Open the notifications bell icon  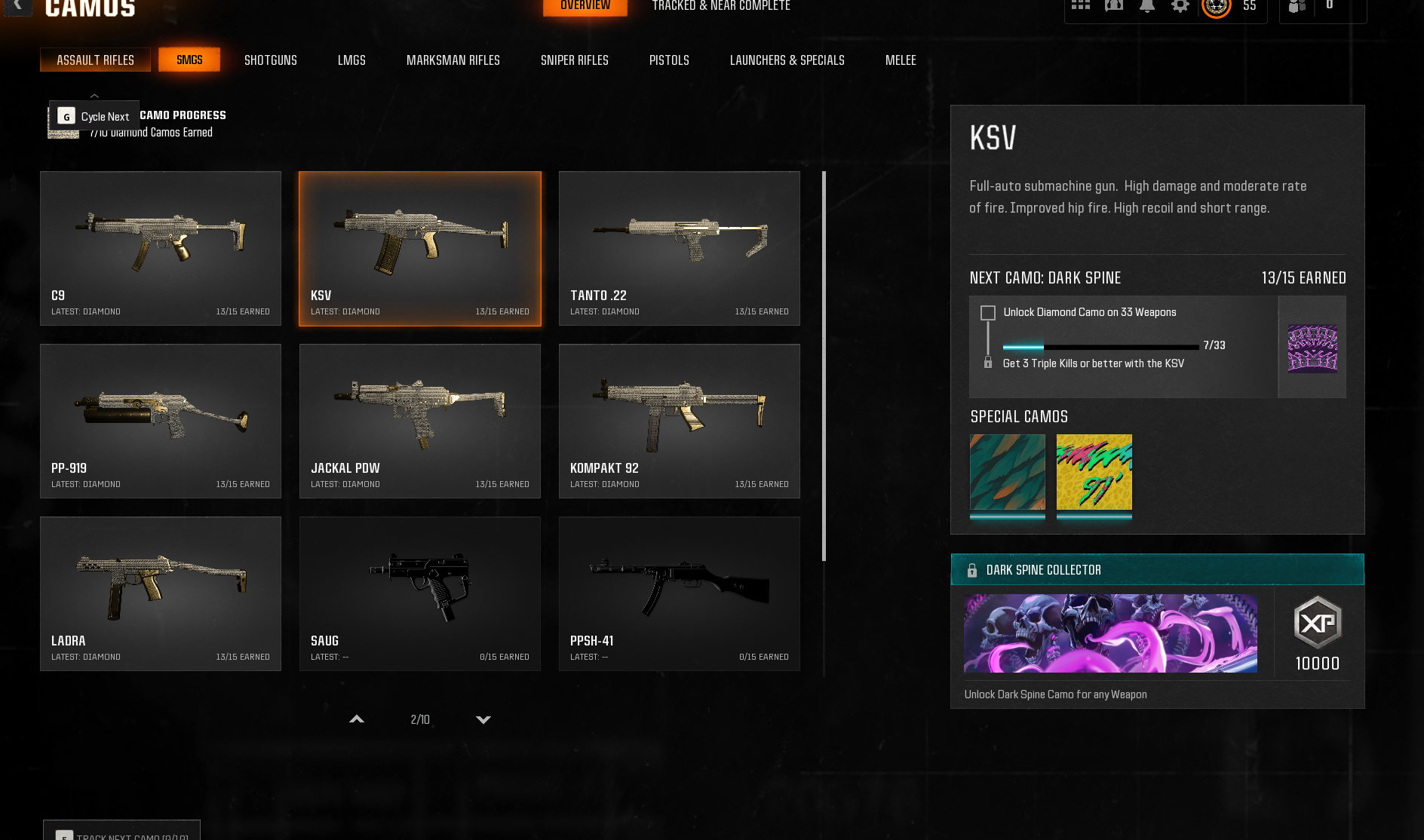pos(1146,5)
